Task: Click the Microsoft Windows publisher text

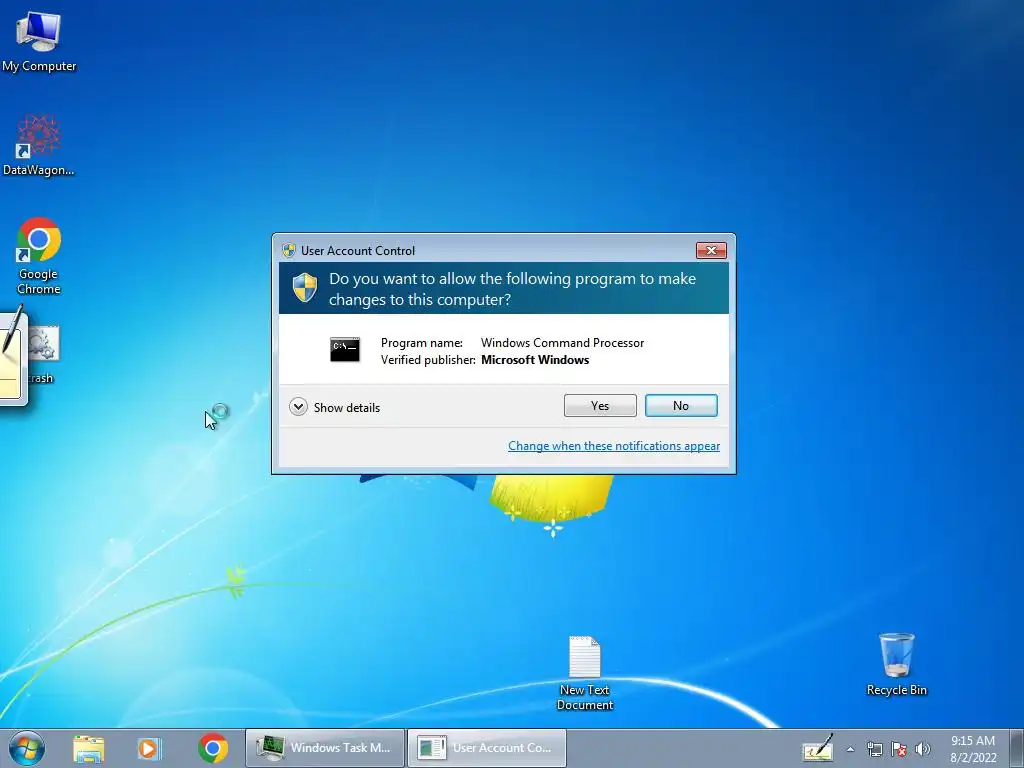Action: (x=535, y=360)
